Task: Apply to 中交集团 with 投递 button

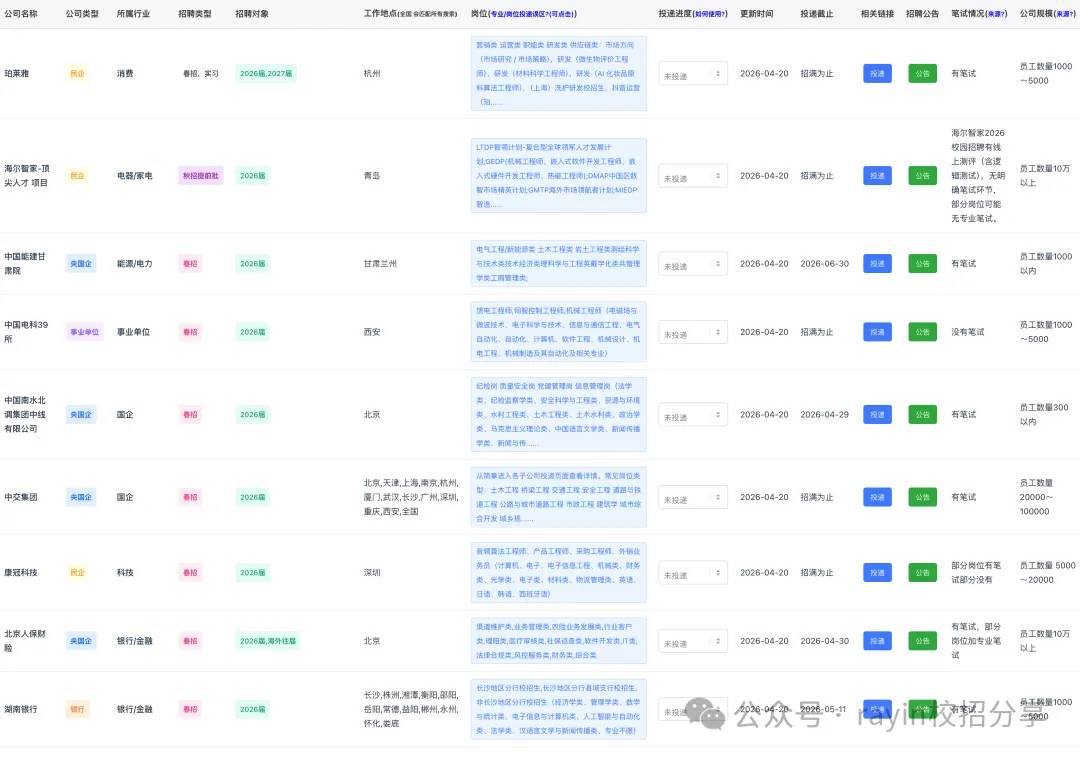Action: (877, 497)
